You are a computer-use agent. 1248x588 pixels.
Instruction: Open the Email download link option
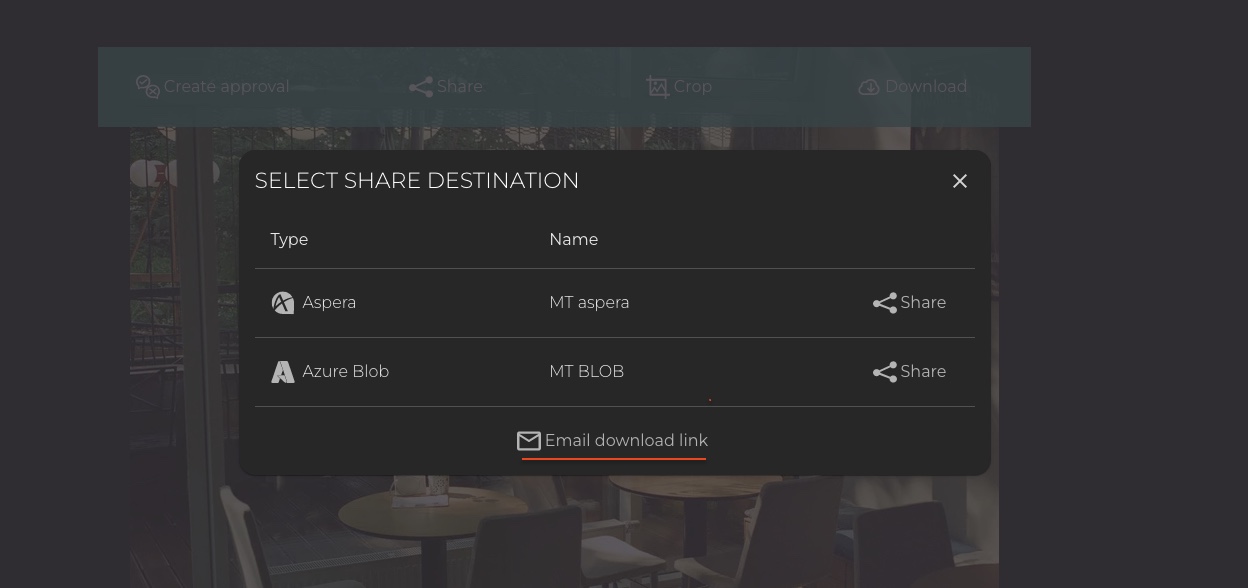626,441
